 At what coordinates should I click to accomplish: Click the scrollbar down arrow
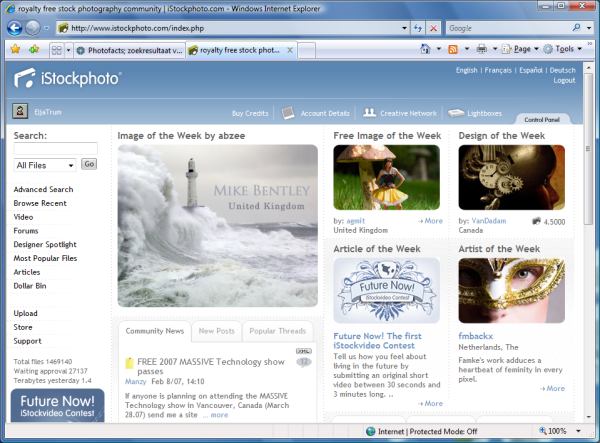point(588,417)
